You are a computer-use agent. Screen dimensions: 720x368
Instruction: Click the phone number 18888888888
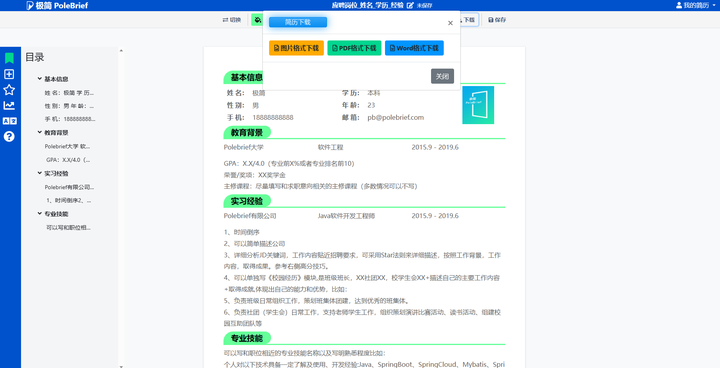273,117
